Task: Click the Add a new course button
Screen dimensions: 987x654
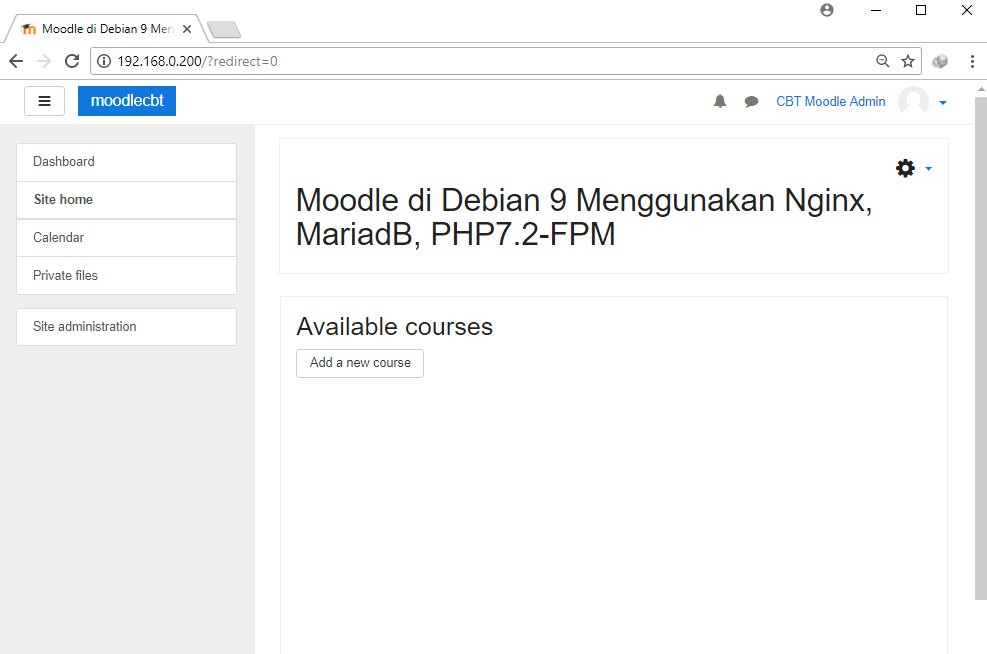Action: coord(359,363)
